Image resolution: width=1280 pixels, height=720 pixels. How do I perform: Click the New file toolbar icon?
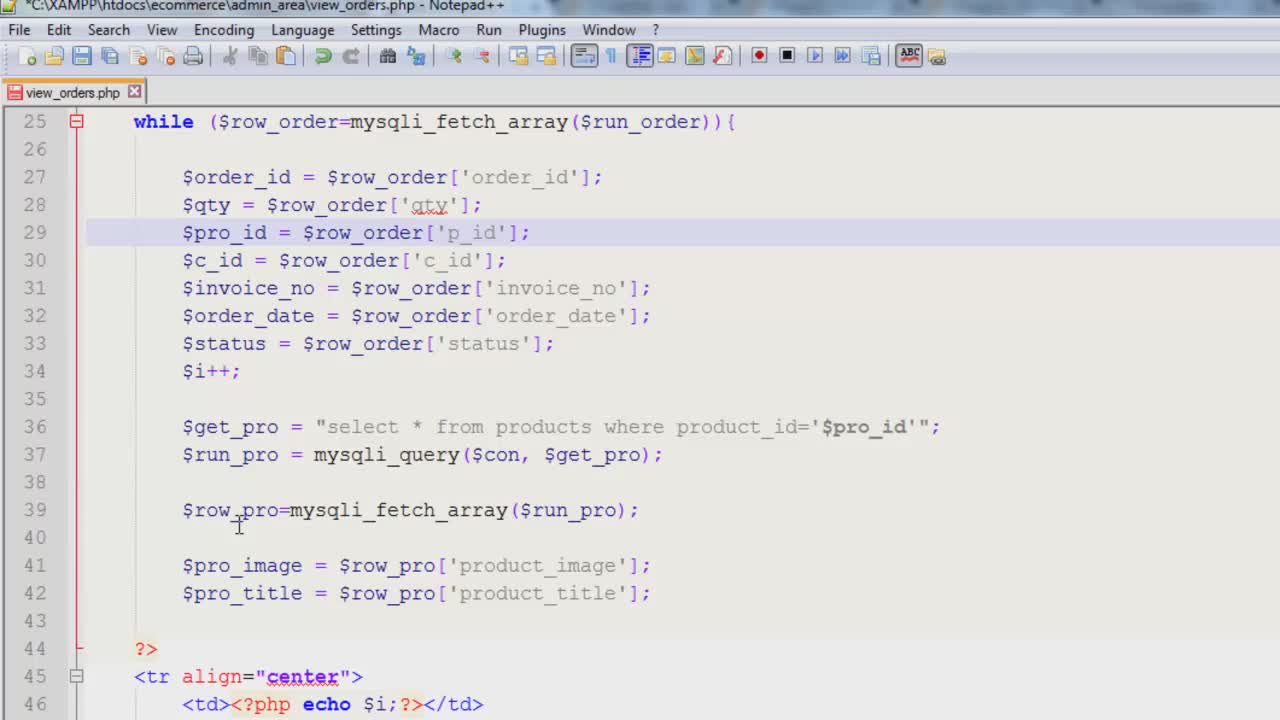[x=27, y=56]
